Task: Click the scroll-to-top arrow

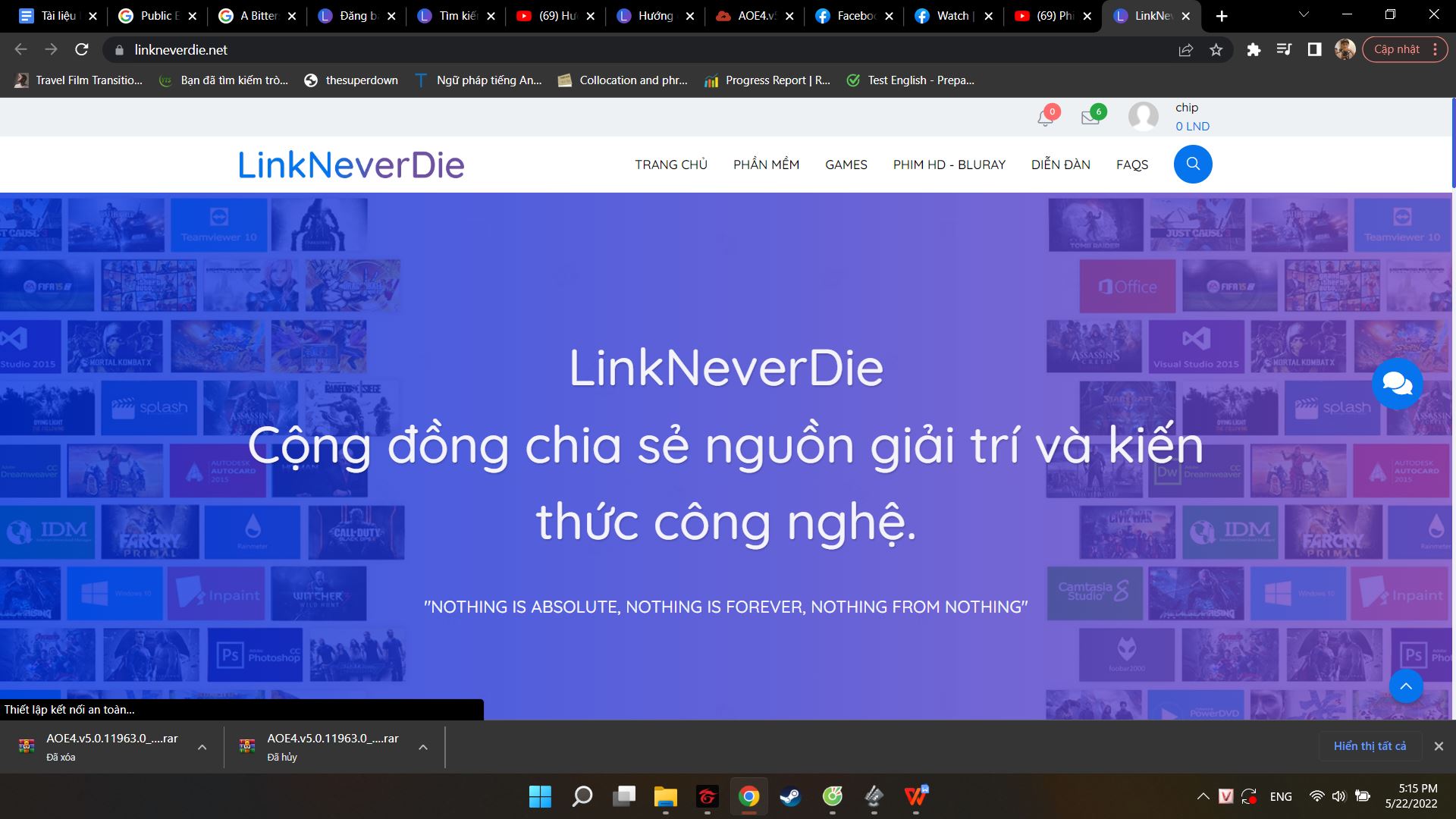Action: tap(1406, 686)
